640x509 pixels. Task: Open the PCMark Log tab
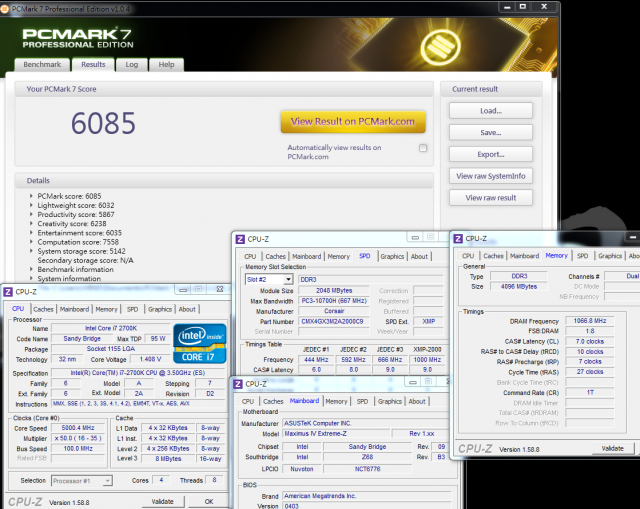[131, 64]
